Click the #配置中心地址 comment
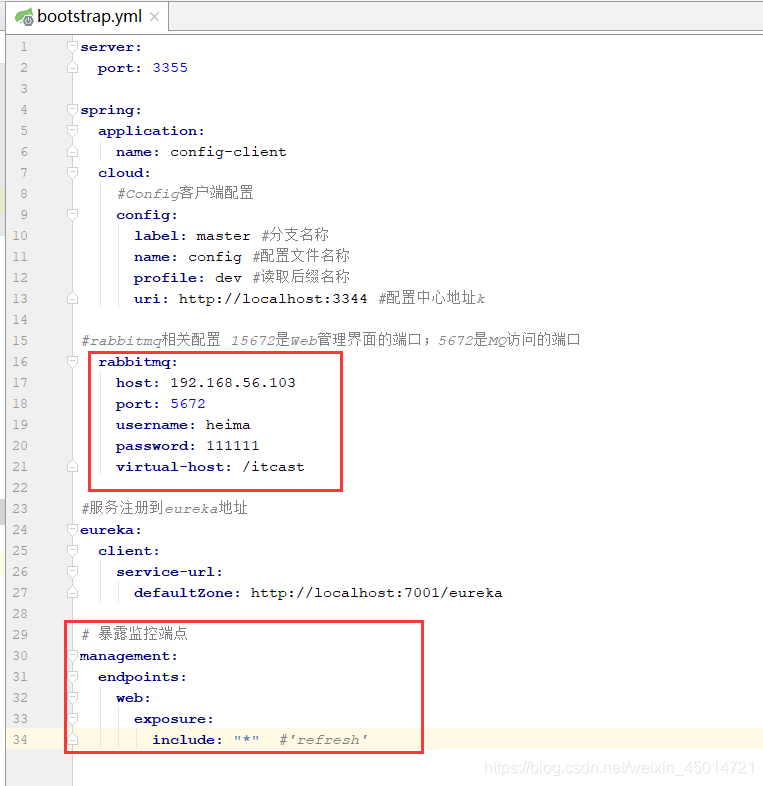Screen dimensions: 763x786 427,298
